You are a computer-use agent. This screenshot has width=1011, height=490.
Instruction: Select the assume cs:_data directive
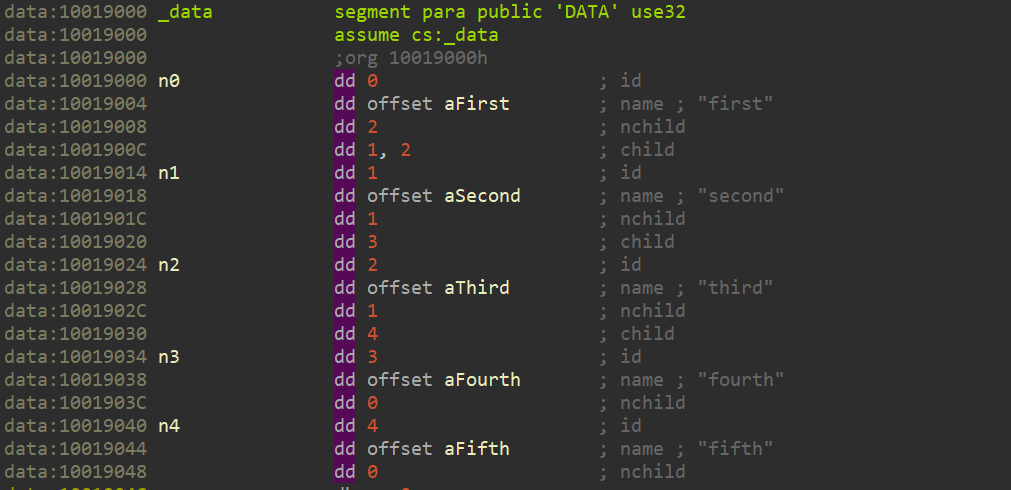tap(416, 36)
